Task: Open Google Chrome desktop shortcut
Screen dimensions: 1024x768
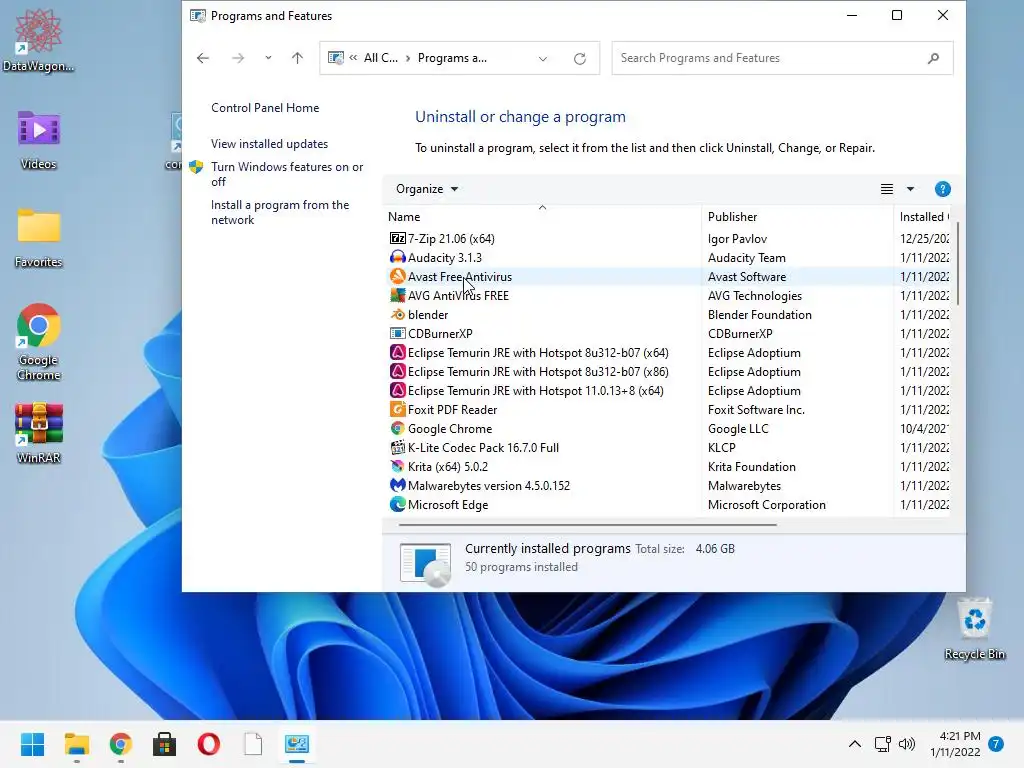Action: point(39,342)
